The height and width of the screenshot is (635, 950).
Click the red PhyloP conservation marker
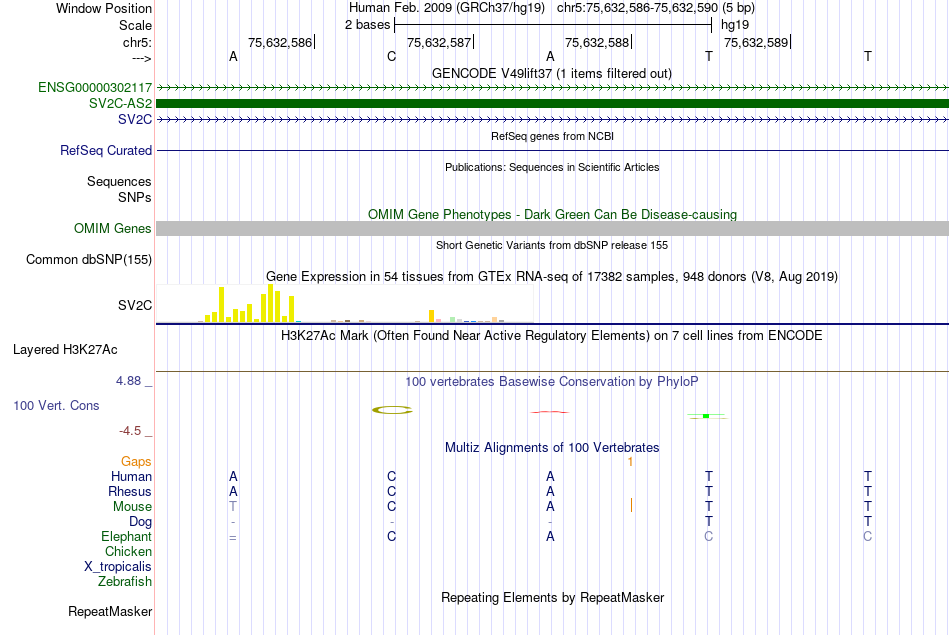550,412
